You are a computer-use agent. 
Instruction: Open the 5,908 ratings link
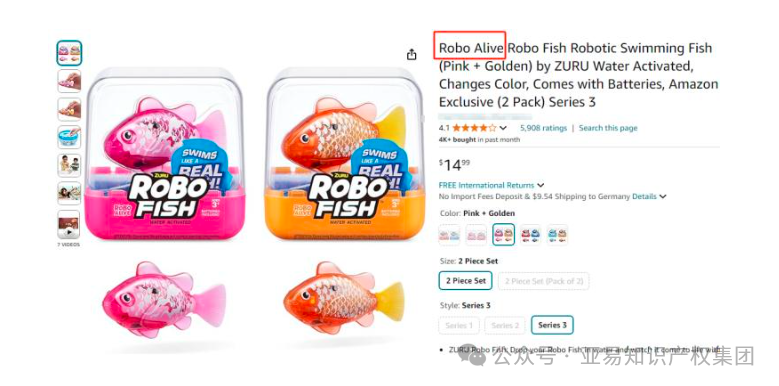click(x=543, y=128)
